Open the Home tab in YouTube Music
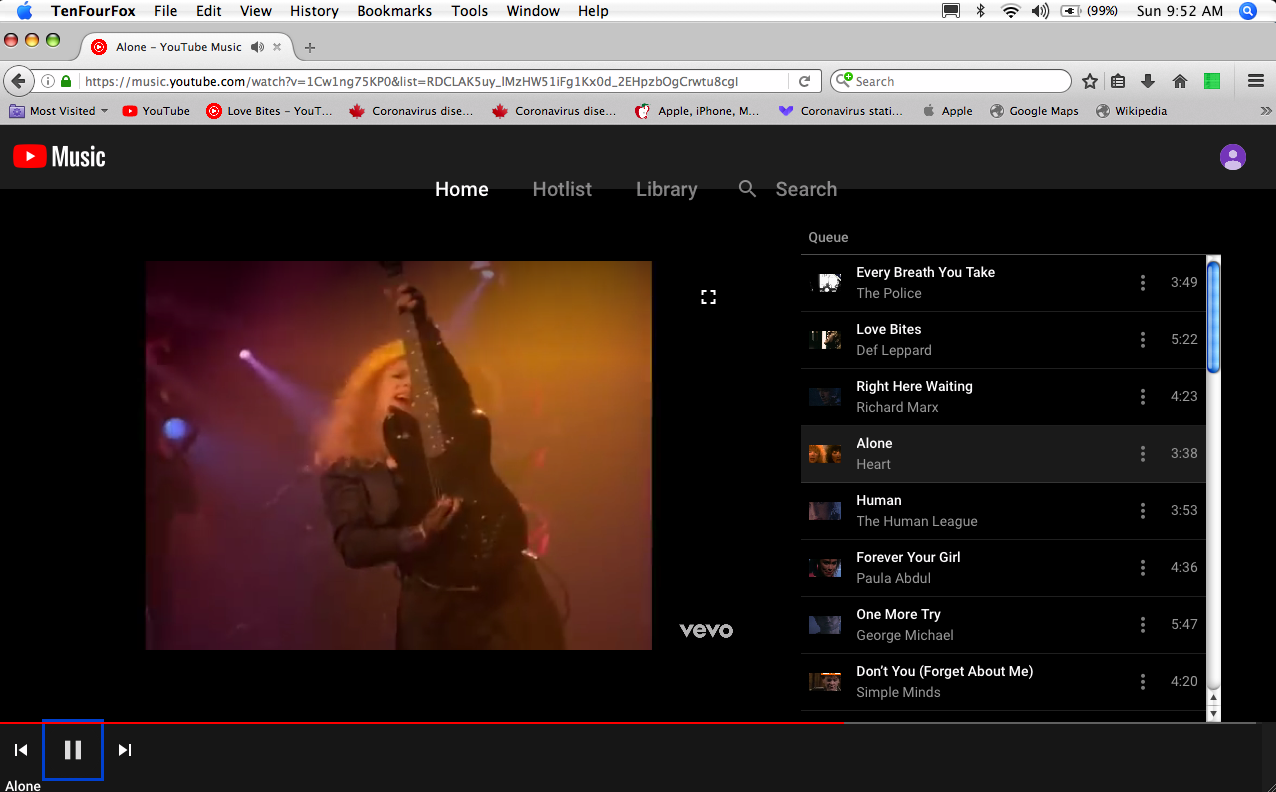This screenshot has height=792, width=1276. (462, 189)
